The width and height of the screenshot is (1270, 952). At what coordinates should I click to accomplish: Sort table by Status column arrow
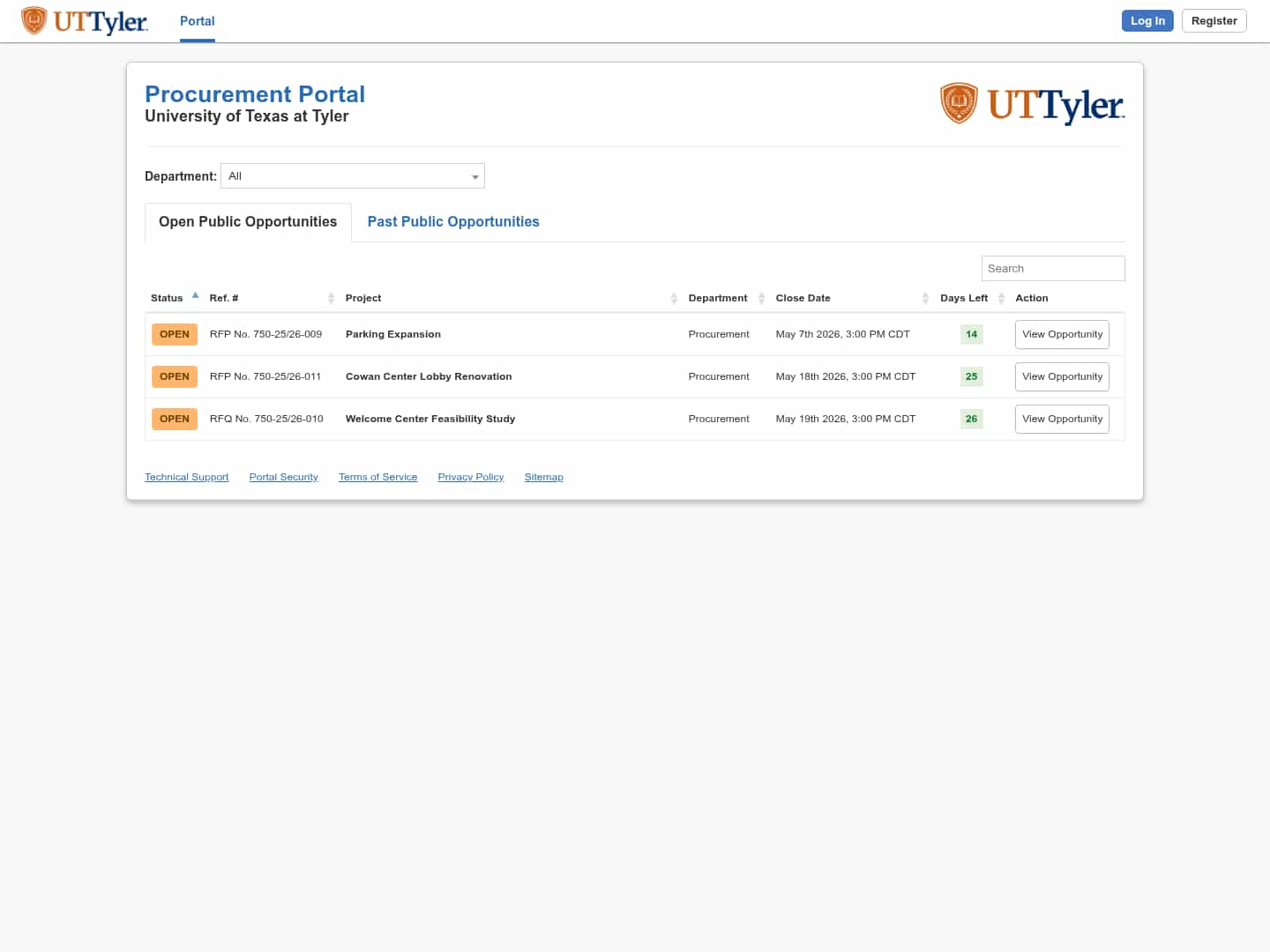pos(195,296)
